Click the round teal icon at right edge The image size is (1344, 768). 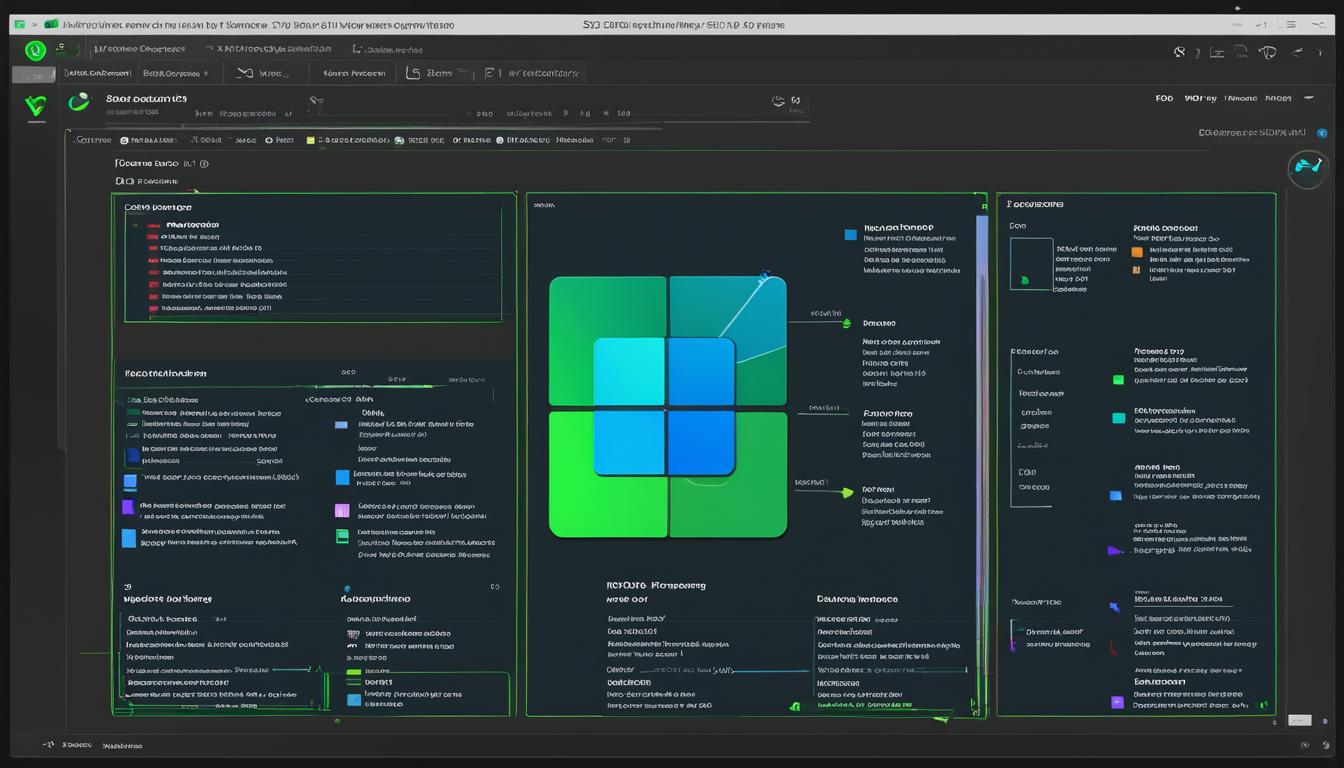coord(1307,166)
